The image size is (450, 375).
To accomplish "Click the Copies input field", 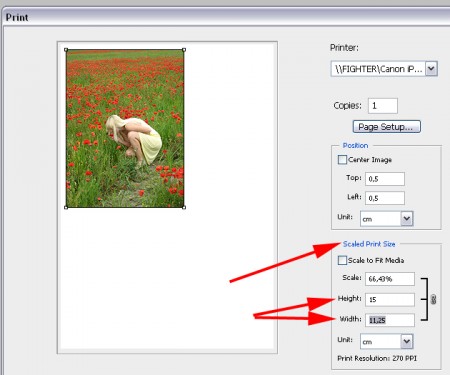I will click(x=383, y=106).
